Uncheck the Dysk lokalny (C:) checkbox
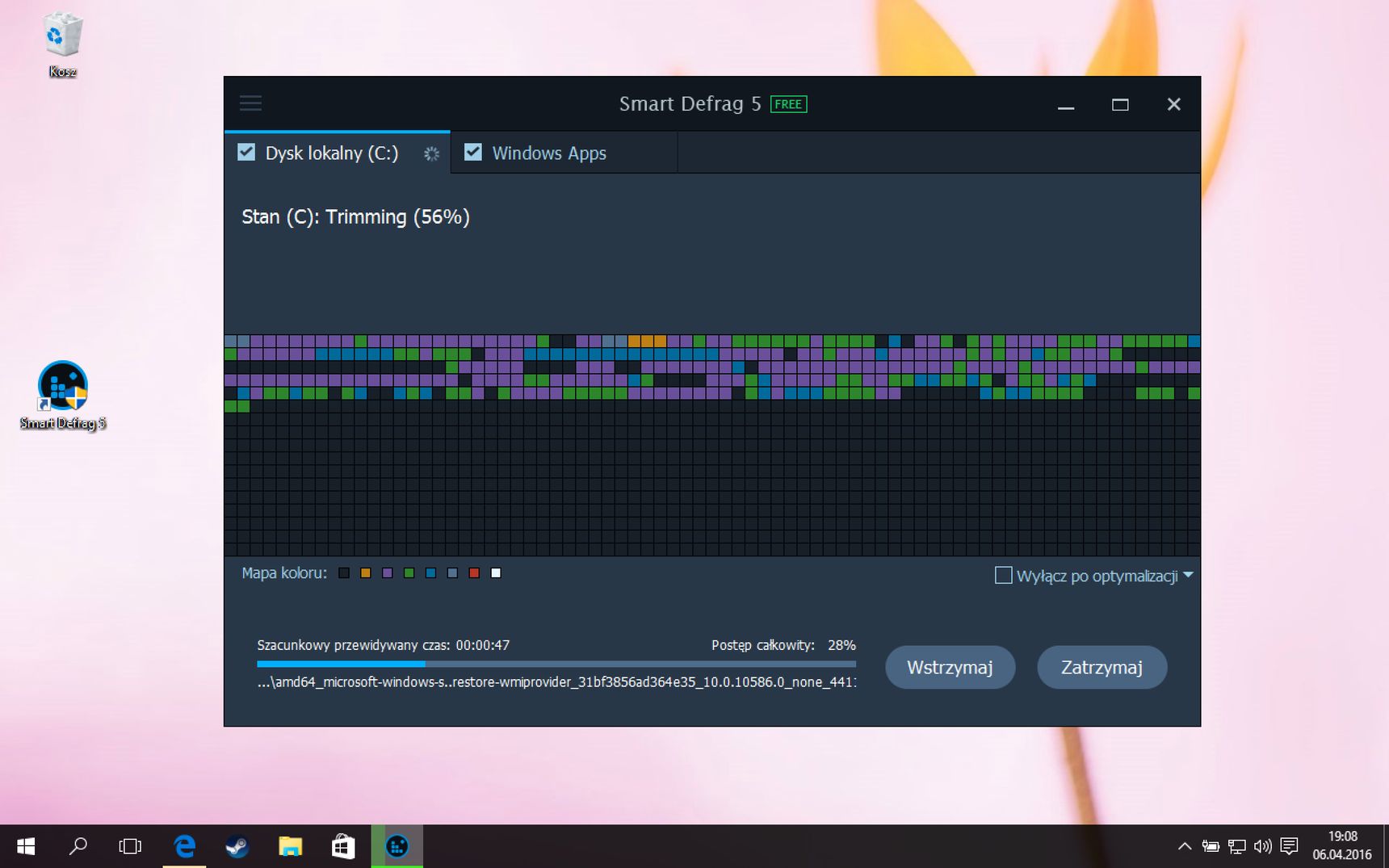1389x868 pixels. click(246, 153)
